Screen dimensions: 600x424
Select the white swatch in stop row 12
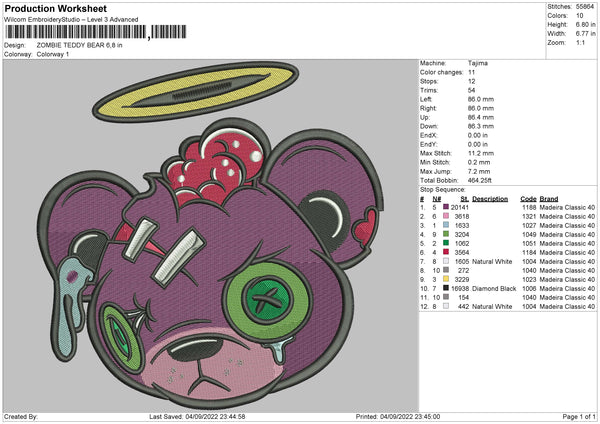coord(445,306)
